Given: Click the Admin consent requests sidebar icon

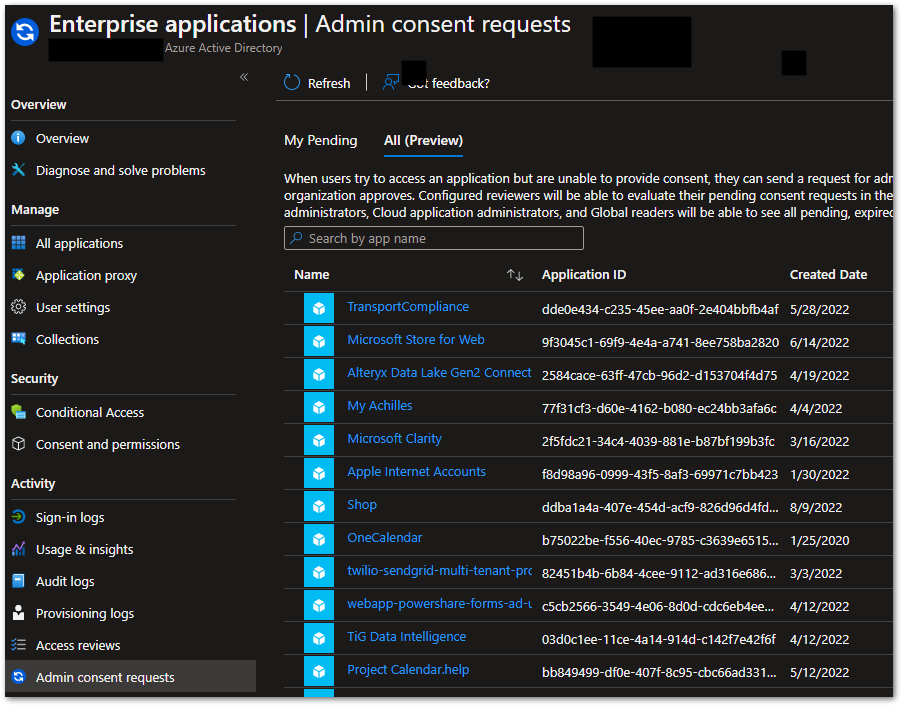Looking at the screenshot, I should [18, 677].
